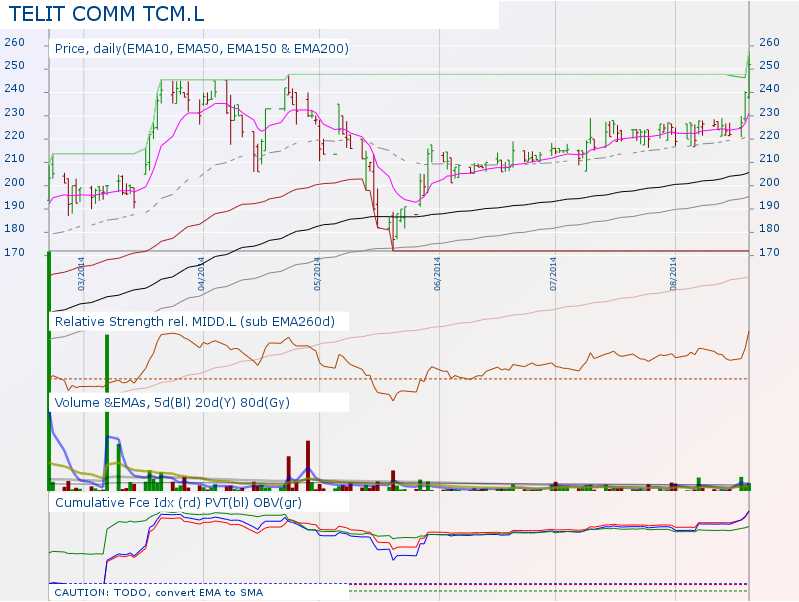Click the 06/2014 date axis label

coord(437,274)
